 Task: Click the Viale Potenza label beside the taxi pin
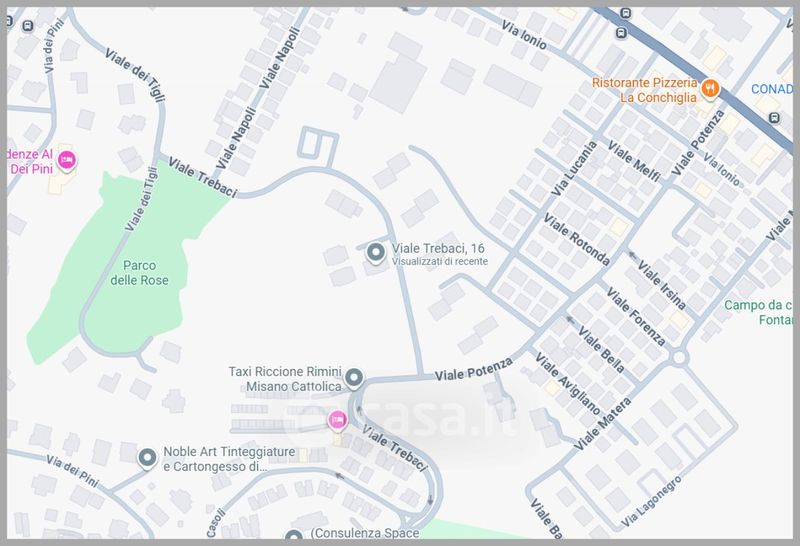(x=473, y=369)
